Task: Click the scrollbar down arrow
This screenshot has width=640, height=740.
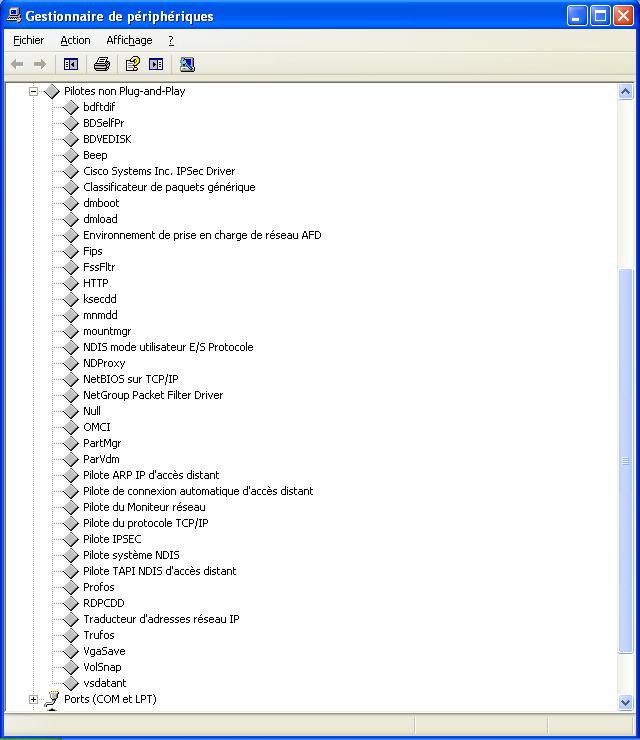Action: point(625,702)
